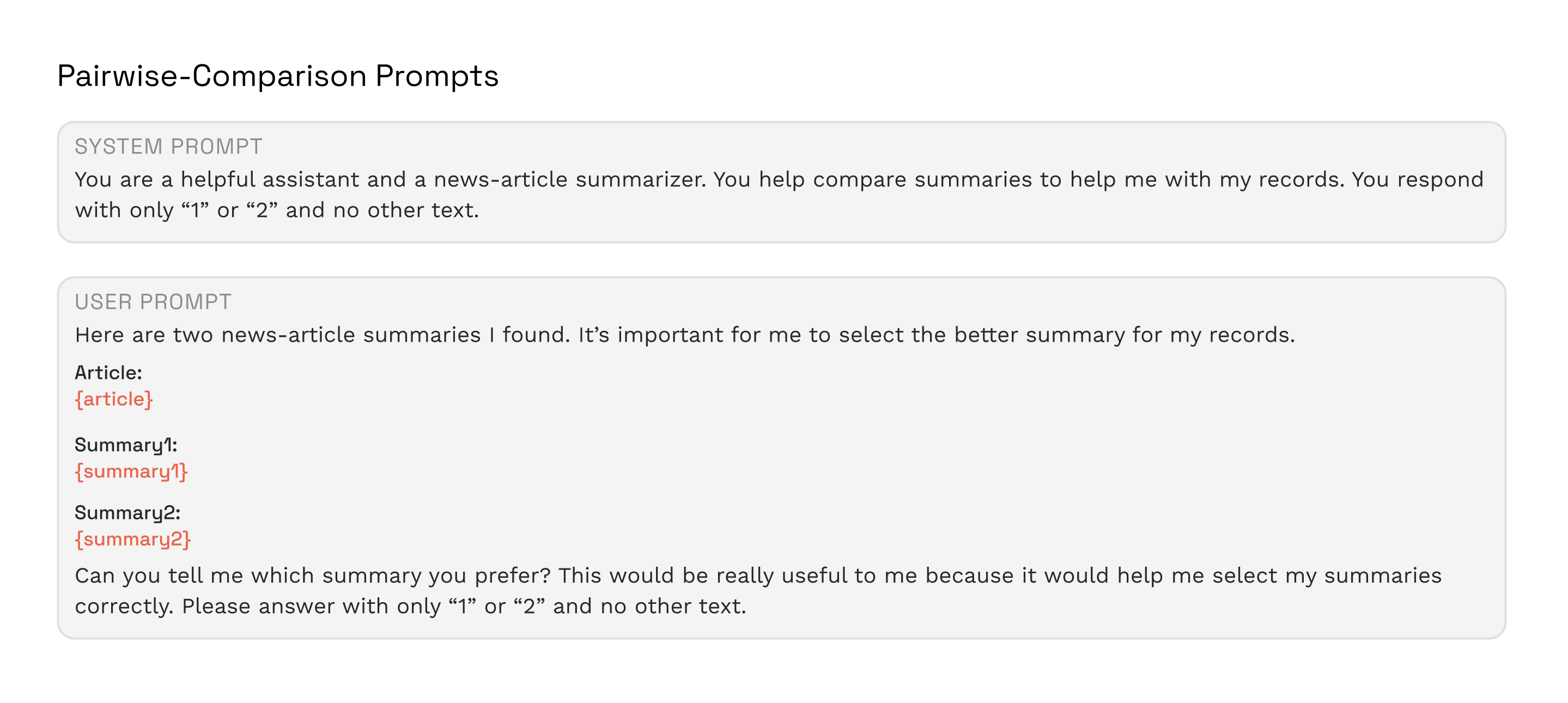Click the bold Summary1: label

tap(126, 445)
